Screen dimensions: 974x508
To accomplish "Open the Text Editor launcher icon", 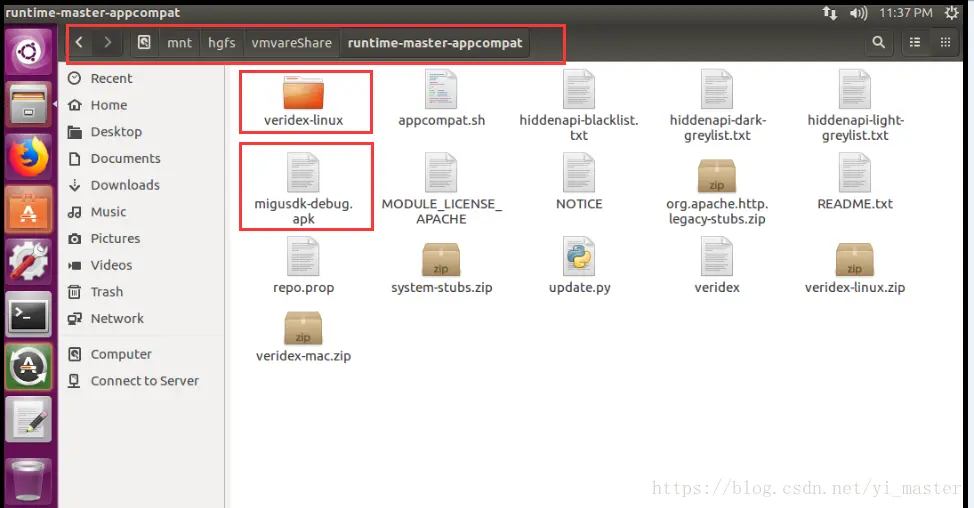I will pos(28,420).
